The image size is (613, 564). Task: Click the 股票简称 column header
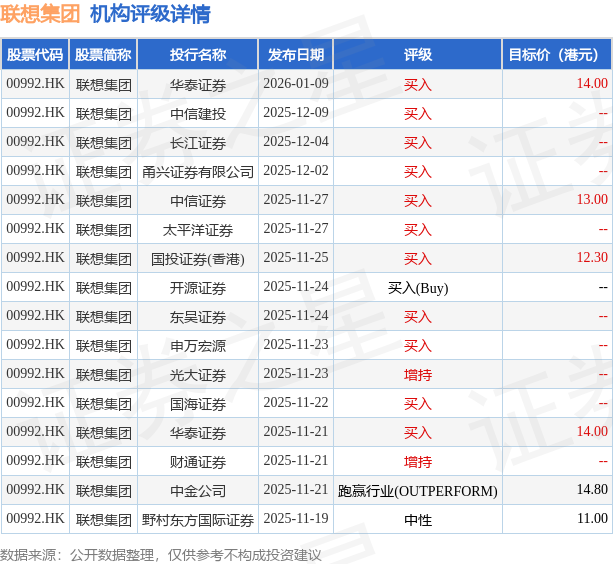click(103, 54)
